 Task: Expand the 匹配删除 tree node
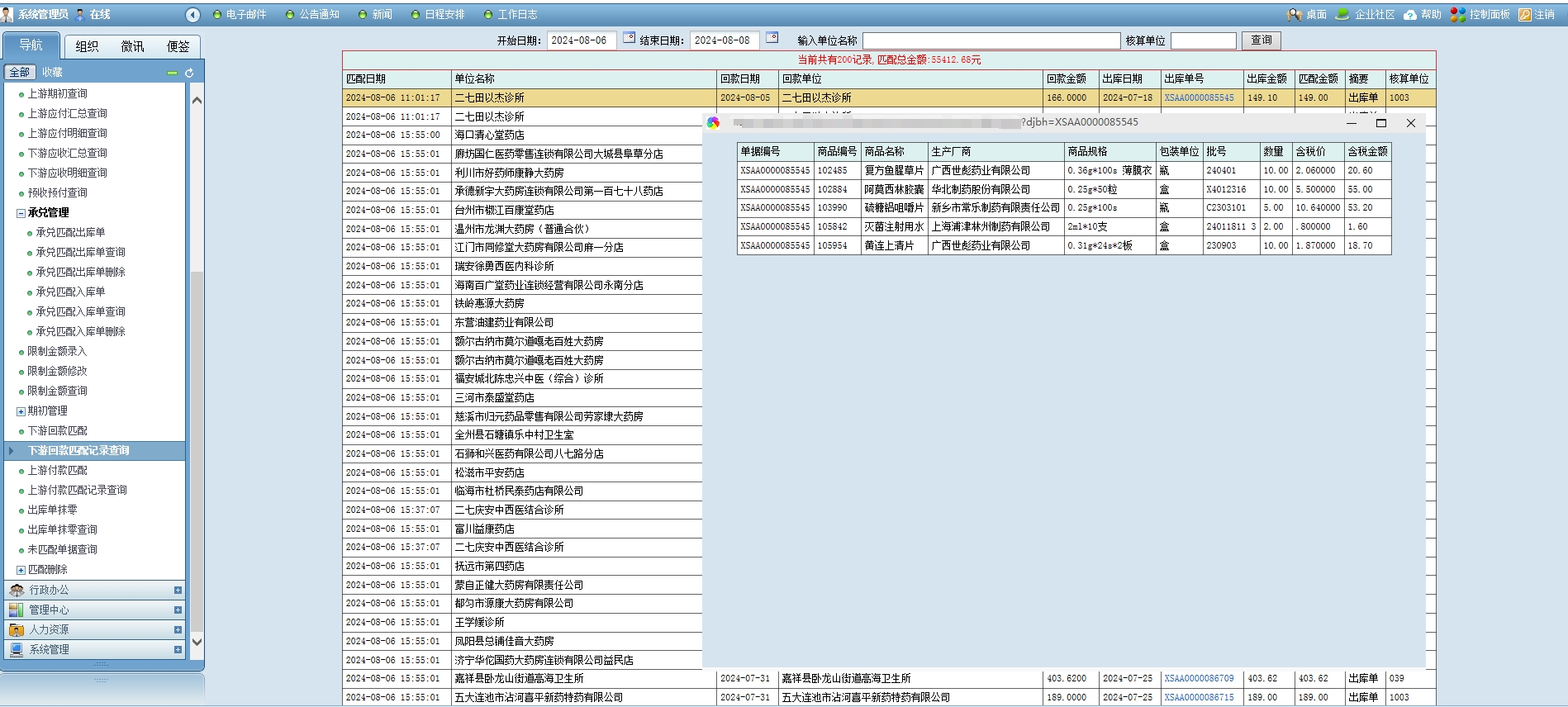[21, 570]
